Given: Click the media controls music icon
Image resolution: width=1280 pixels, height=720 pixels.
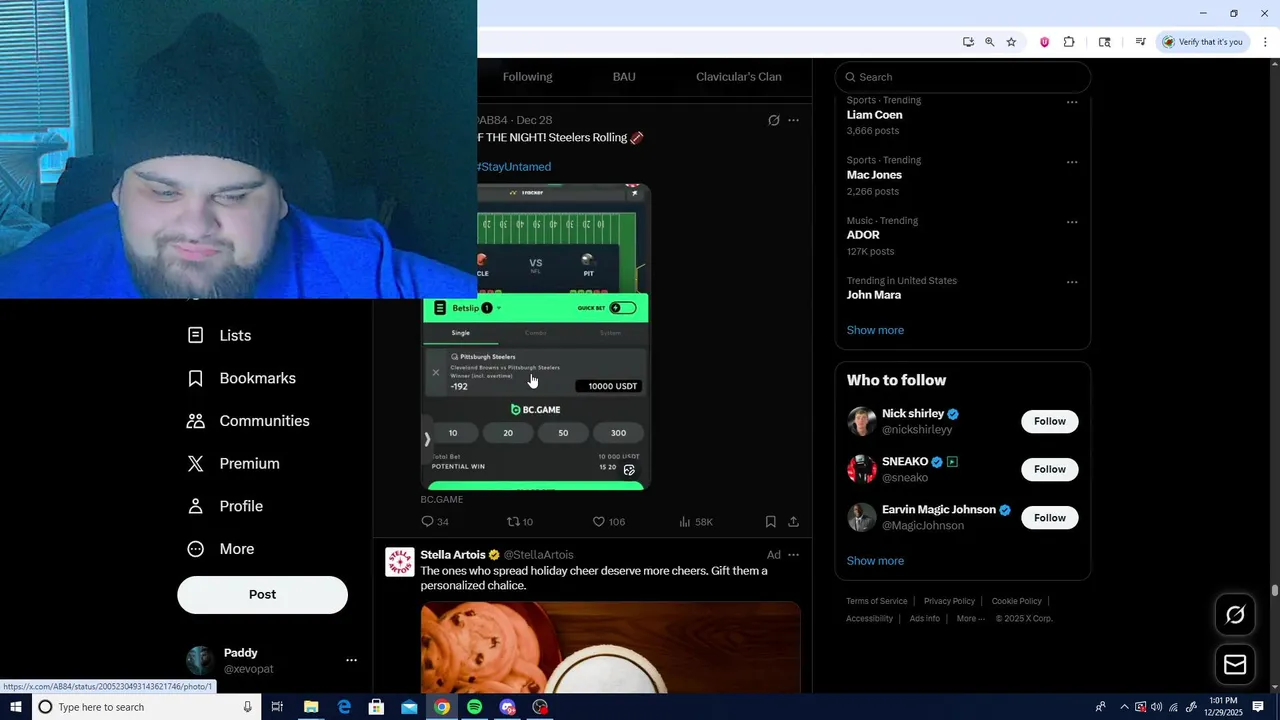Looking at the screenshot, I should [1140, 42].
